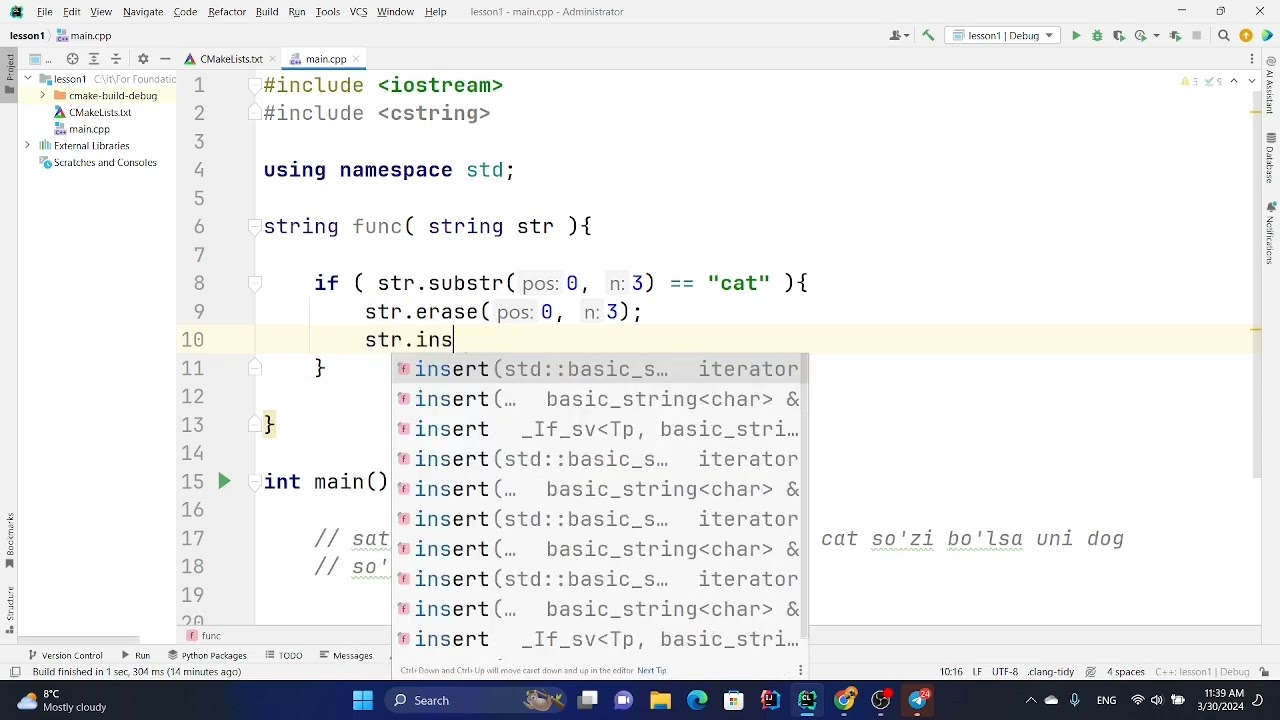The width and height of the screenshot is (1280, 720).
Task: Open completion popup options menu
Action: pos(801,671)
